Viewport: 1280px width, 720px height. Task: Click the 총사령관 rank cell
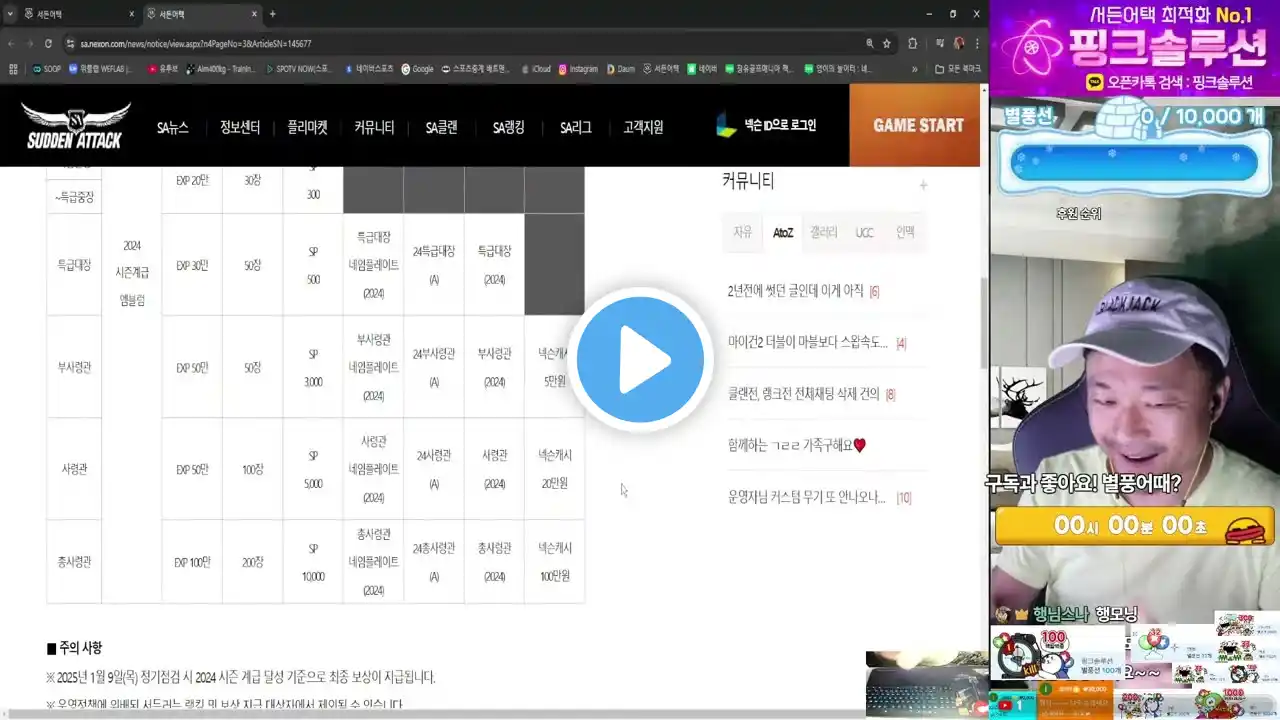tap(74, 561)
